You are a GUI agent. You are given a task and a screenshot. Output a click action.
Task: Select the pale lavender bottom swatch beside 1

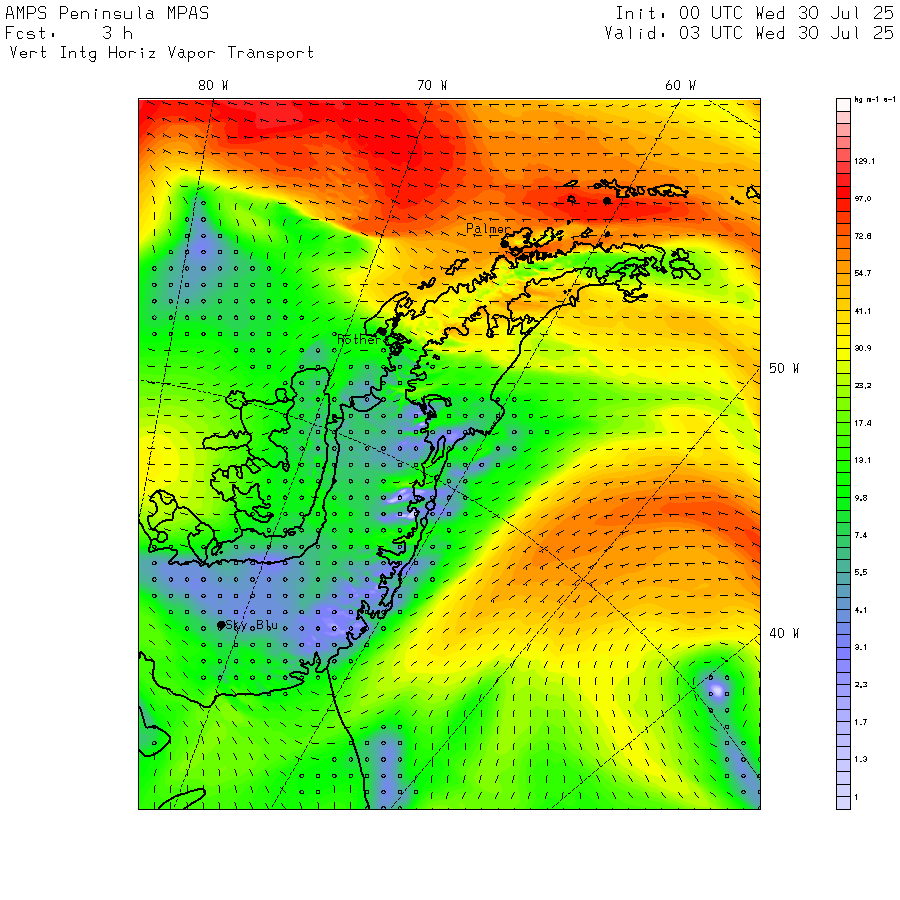(843, 803)
